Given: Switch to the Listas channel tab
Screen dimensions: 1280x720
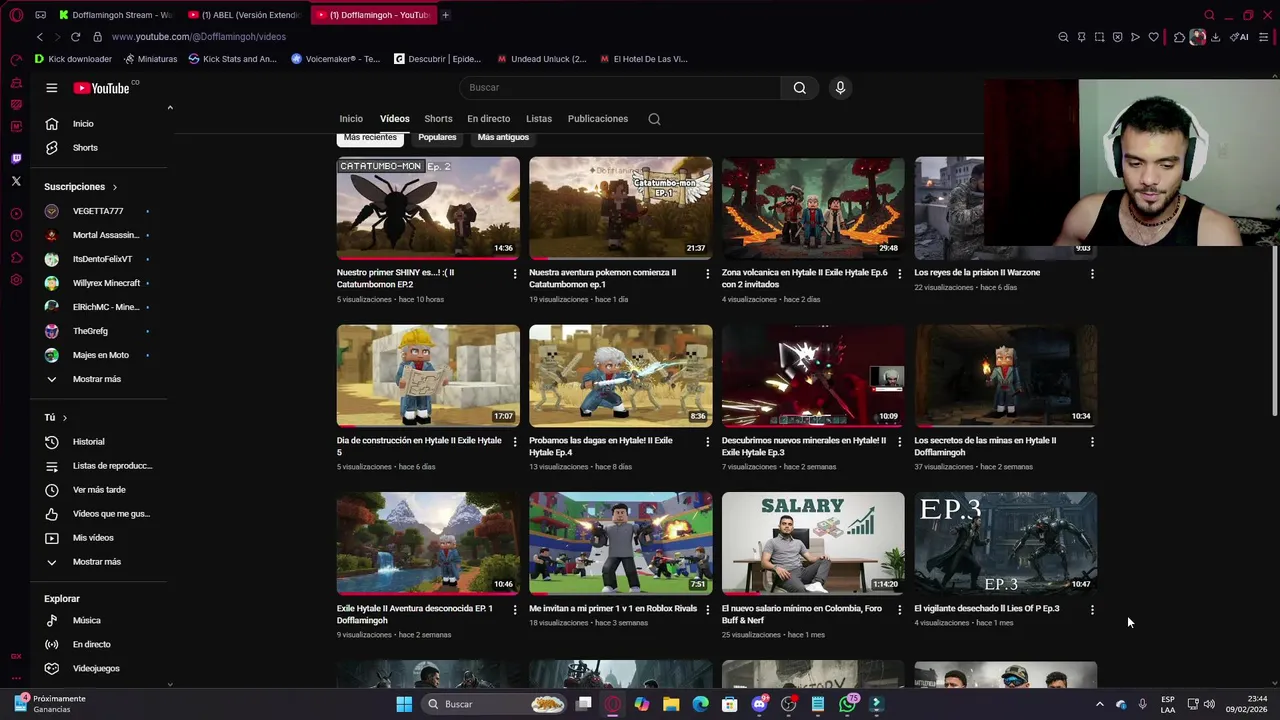Looking at the screenshot, I should pyautogui.click(x=539, y=119).
